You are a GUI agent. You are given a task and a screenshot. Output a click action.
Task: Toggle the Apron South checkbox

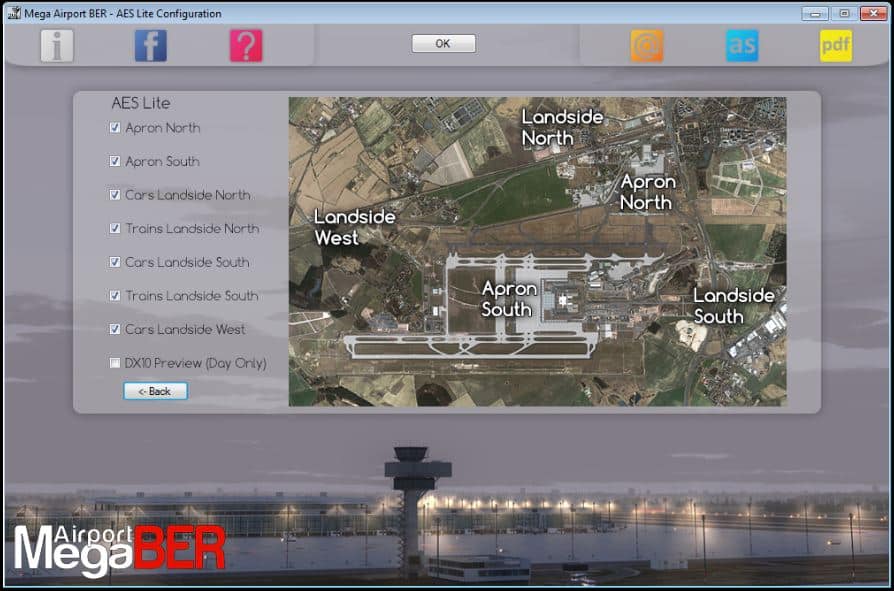point(115,161)
